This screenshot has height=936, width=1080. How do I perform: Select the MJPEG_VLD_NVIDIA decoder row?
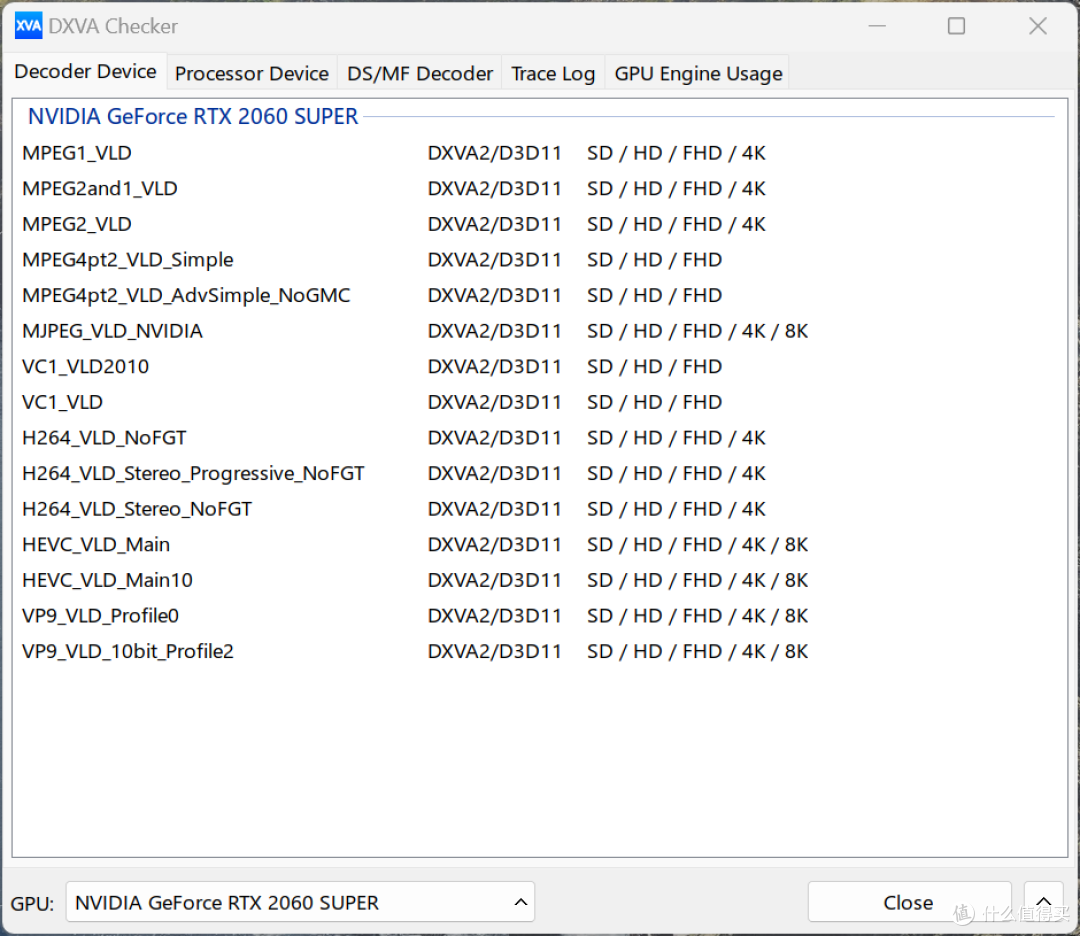[x=112, y=331]
